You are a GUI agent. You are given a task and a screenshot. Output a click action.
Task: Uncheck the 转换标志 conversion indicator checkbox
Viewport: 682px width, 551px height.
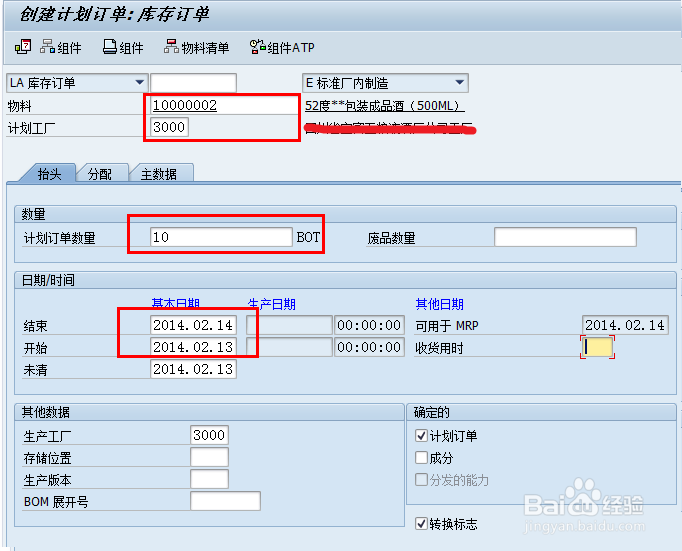click(421, 523)
